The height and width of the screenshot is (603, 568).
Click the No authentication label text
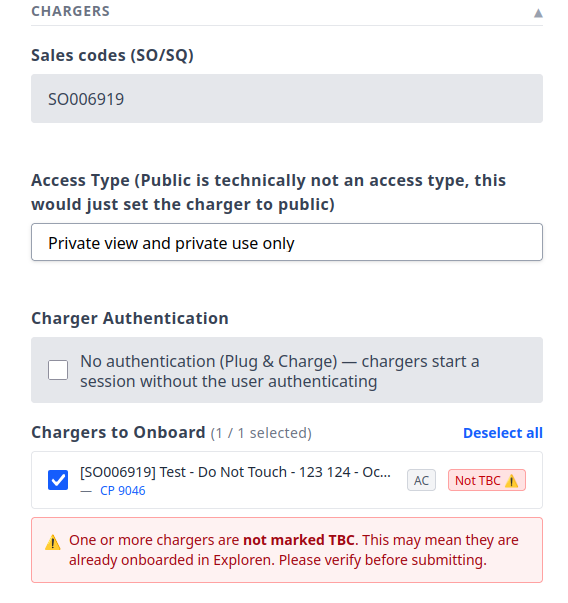[x=280, y=371]
